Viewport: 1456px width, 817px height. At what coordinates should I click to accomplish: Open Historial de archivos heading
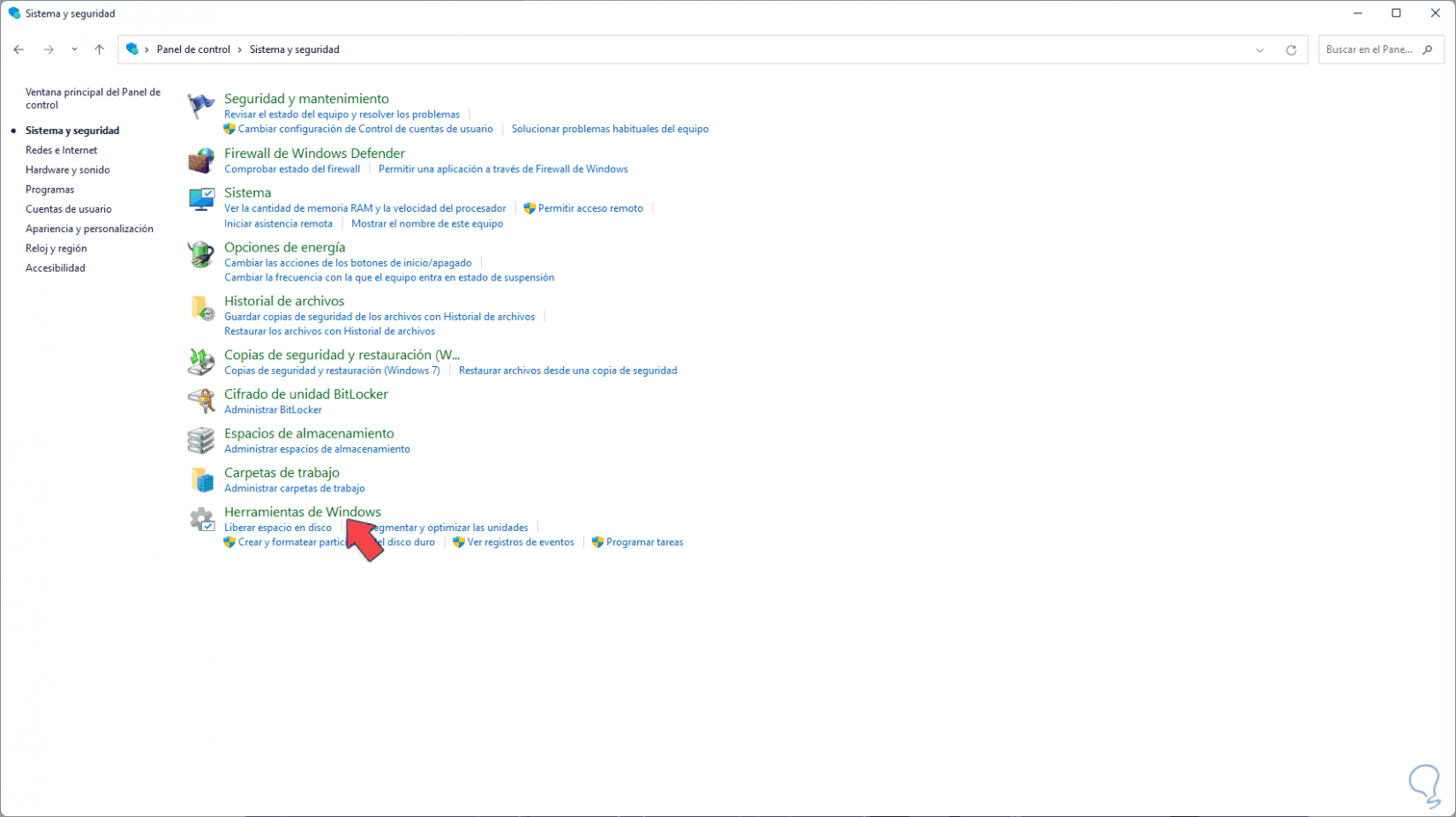click(284, 301)
